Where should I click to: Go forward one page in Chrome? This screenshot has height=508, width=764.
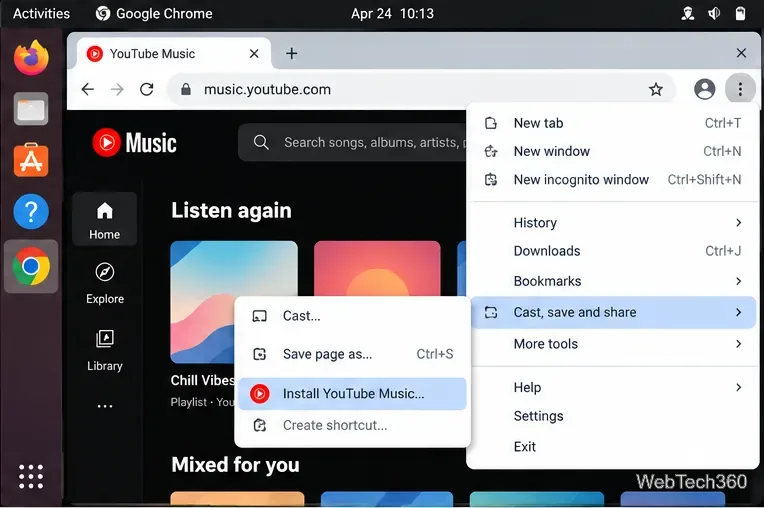tap(117, 89)
